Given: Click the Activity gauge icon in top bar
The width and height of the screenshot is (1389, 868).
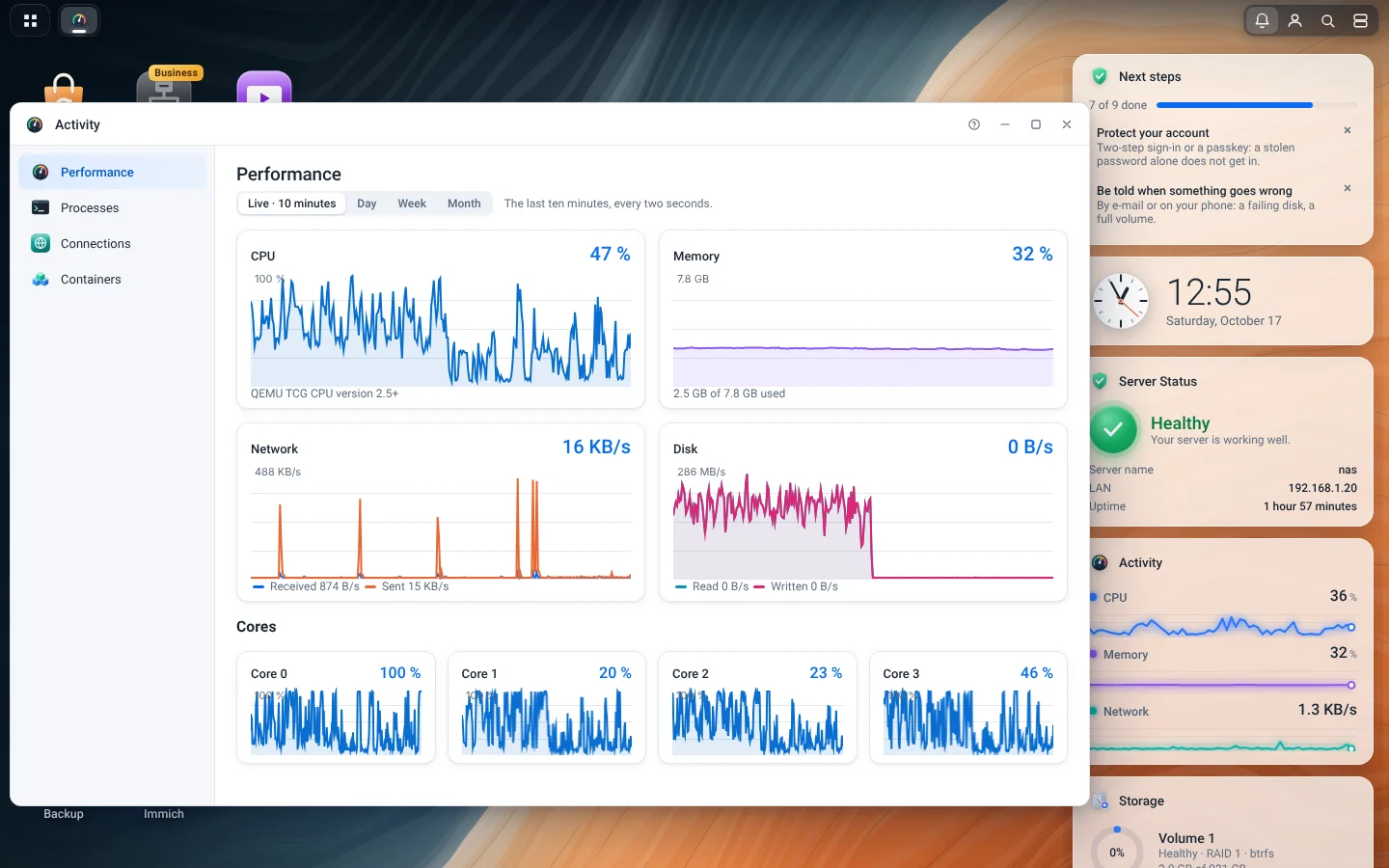Looking at the screenshot, I should [79, 20].
